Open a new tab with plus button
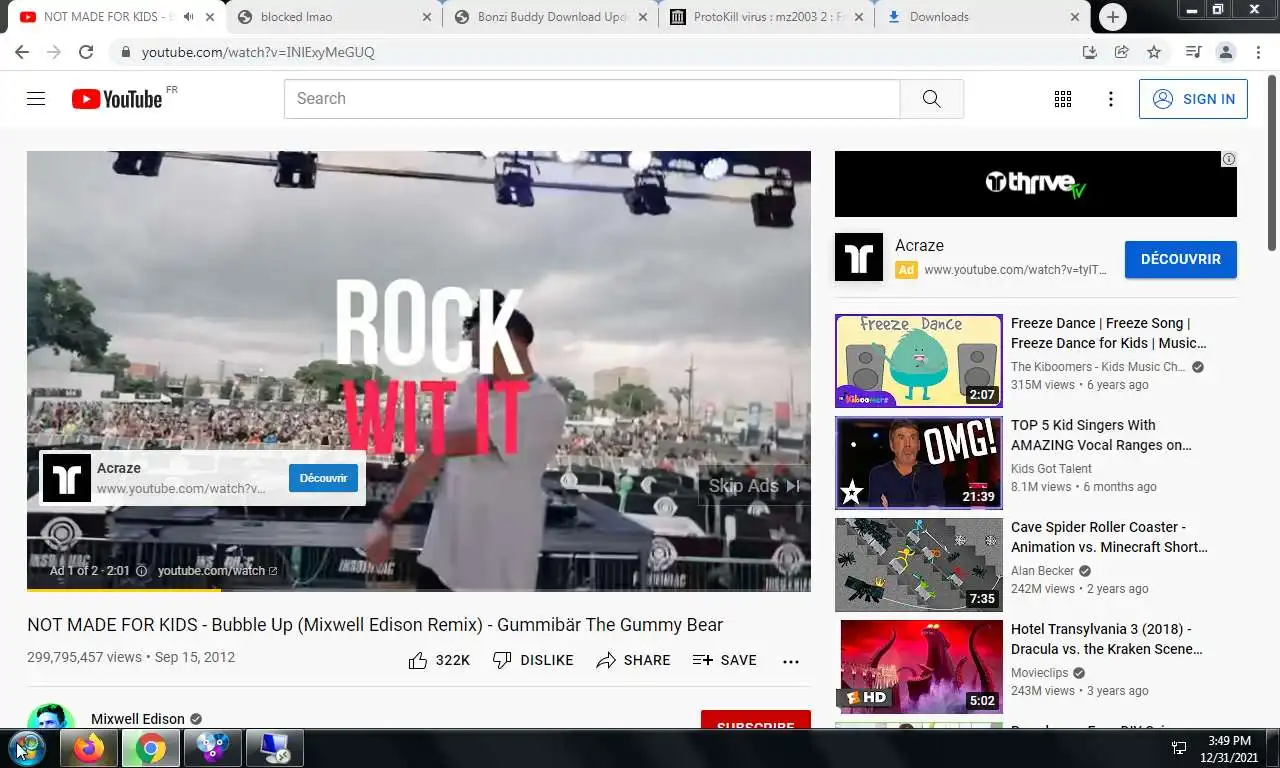Viewport: 1280px width, 768px height. click(x=1112, y=17)
